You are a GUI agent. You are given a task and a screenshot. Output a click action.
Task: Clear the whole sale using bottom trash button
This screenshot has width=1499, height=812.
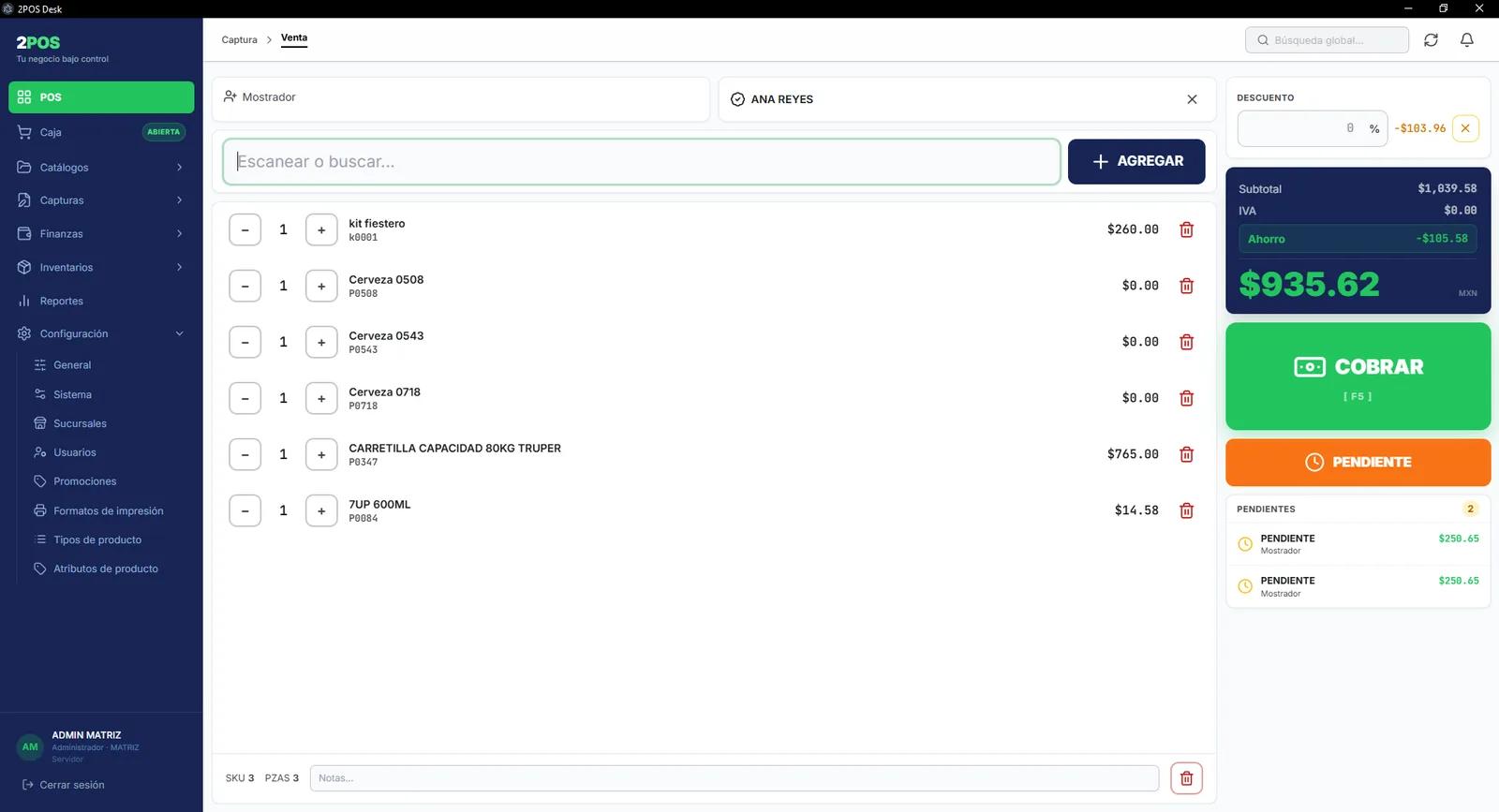point(1186,778)
